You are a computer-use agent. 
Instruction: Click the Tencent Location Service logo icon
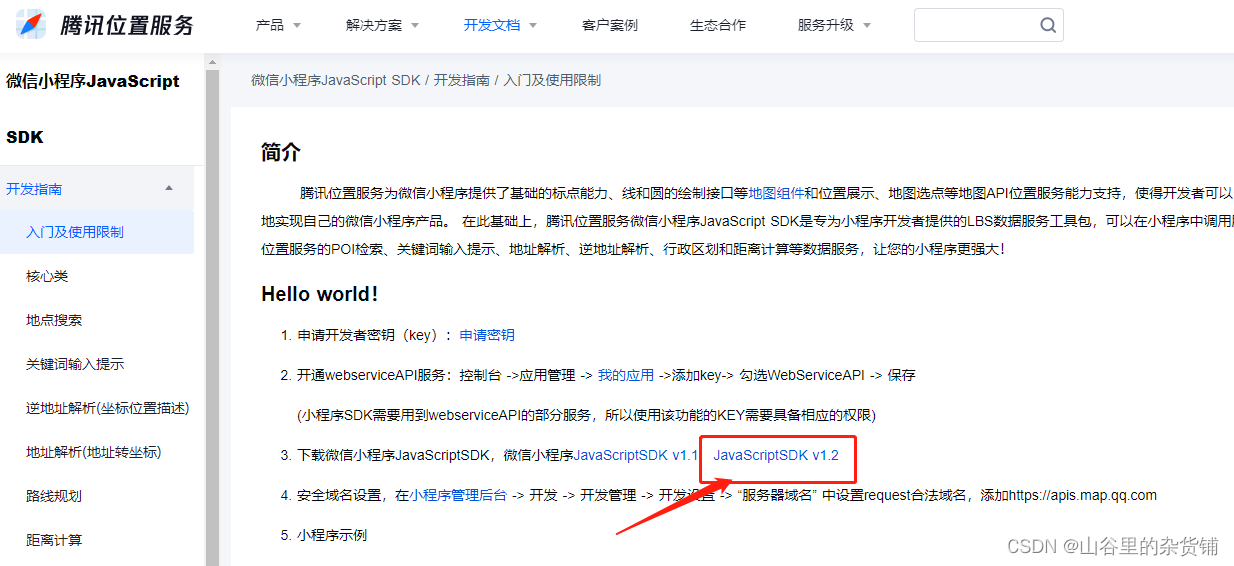[30, 24]
